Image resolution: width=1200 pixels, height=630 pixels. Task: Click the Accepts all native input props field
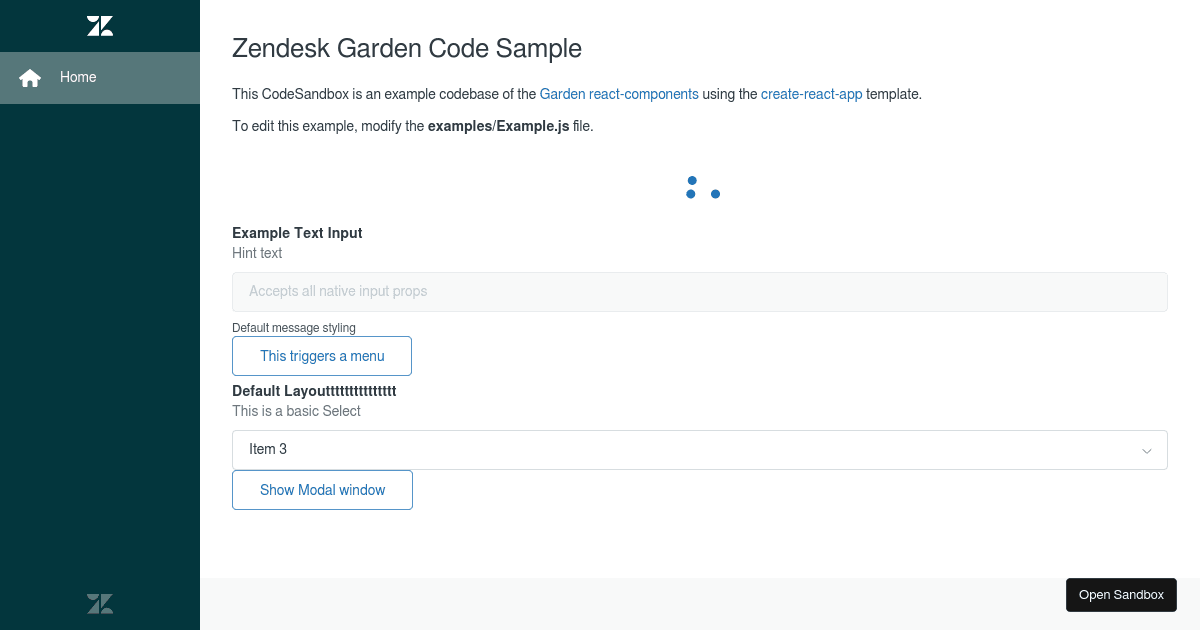pos(700,291)
